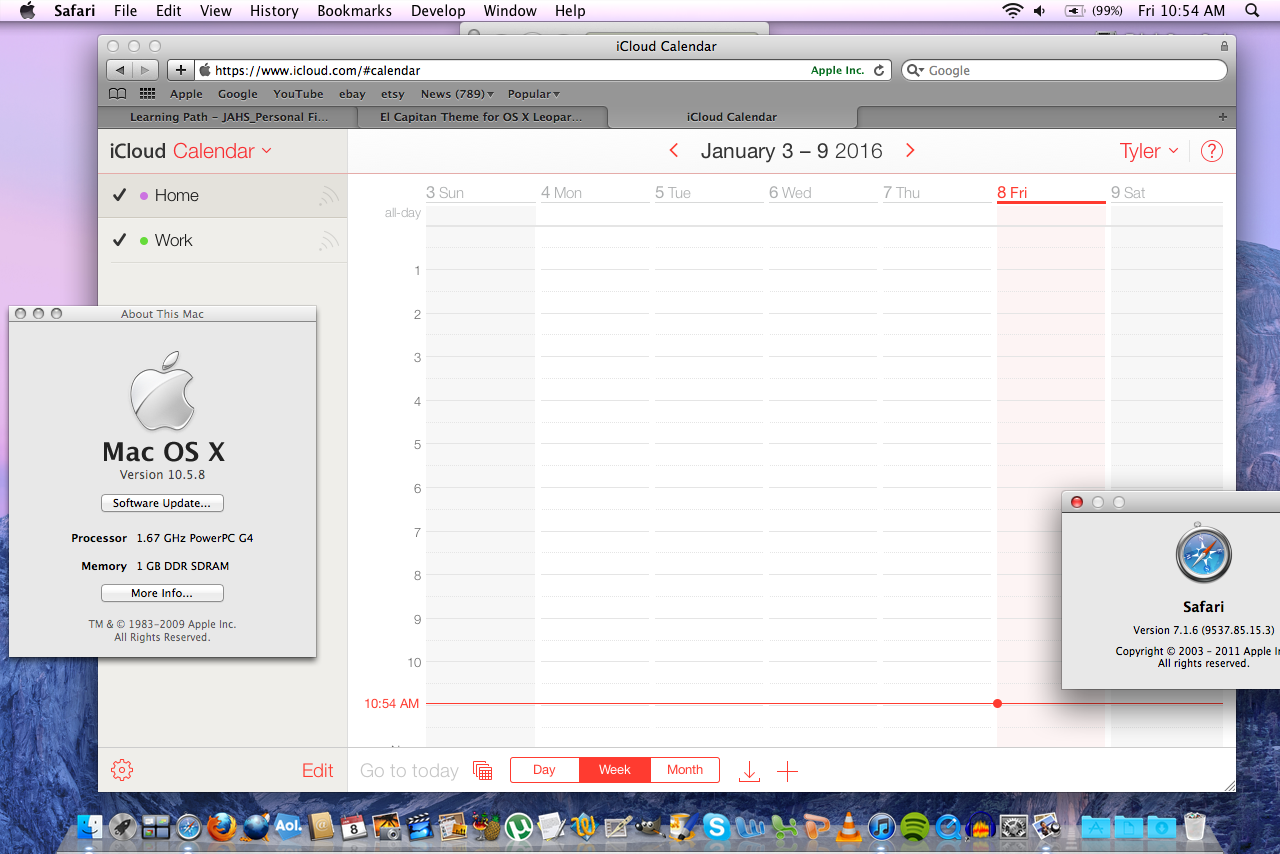Add a new event with plus icon
The width and height of the screenshot is (1280, 854).
click(788, 771)
